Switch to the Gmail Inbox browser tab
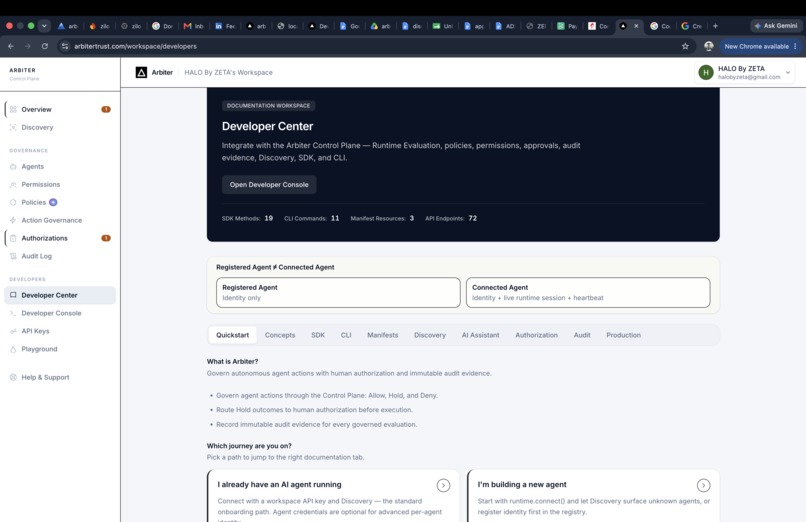Viewport: 806px width, 522px height. point(193,26)
